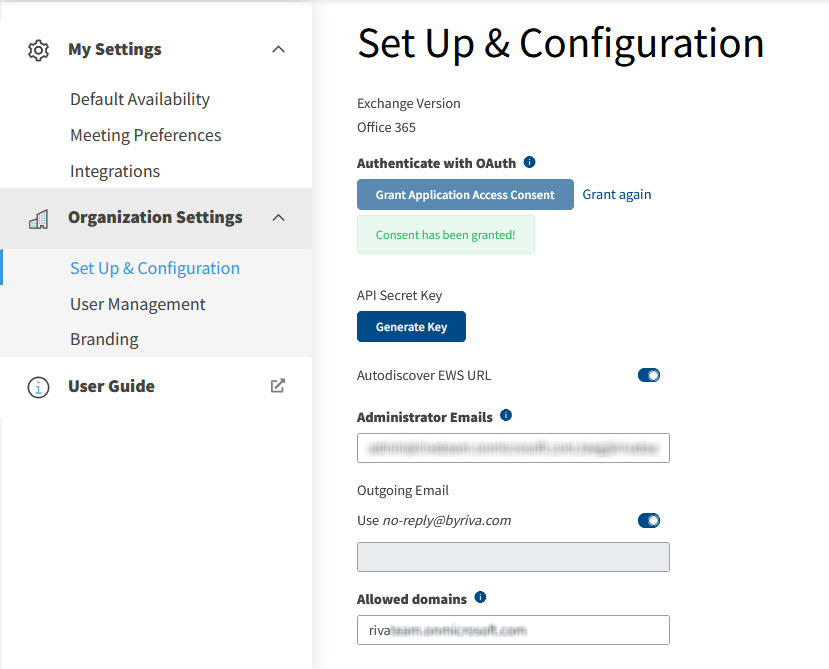The width and height of the screenshot is (829, 669).
Task: Click info icon beside Authenticate with OAuth
Action: [x=529, y=162]
